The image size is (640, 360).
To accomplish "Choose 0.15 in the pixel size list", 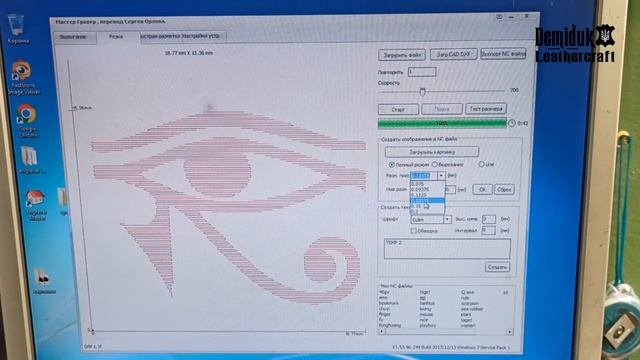I will (x=427, y=206).
